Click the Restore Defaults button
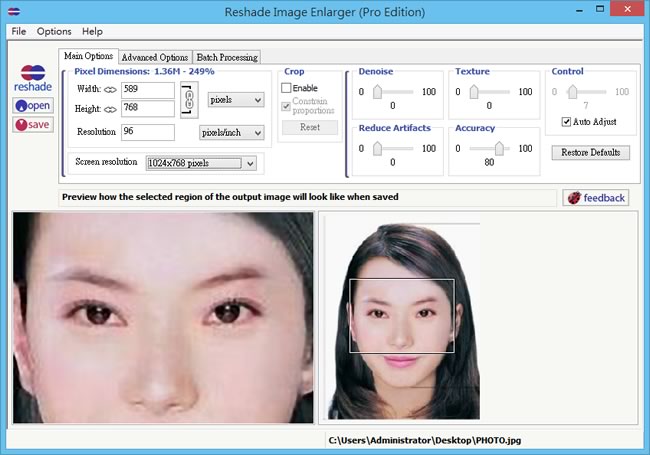Image resolution: width=650 pixels, height=455 pixels. point(590,152)
